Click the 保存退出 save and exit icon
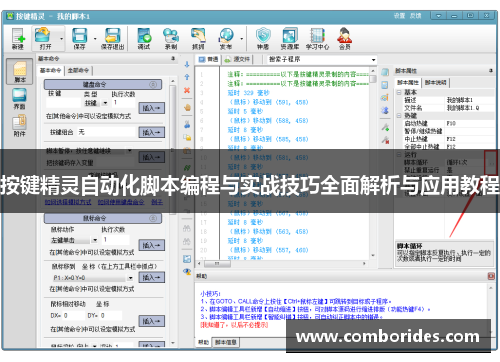The image size is (500, 362). pos(112,38)
